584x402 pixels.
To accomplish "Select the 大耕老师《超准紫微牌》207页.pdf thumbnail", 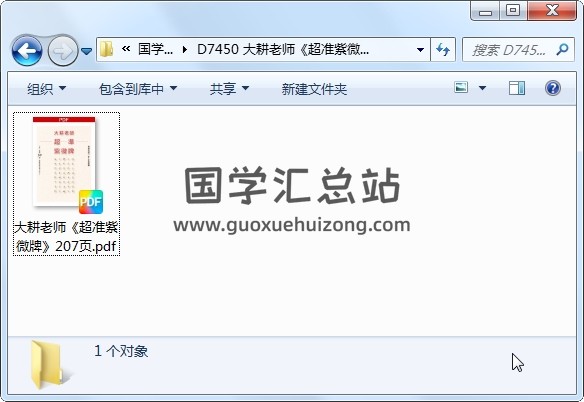I will [66, 184].
